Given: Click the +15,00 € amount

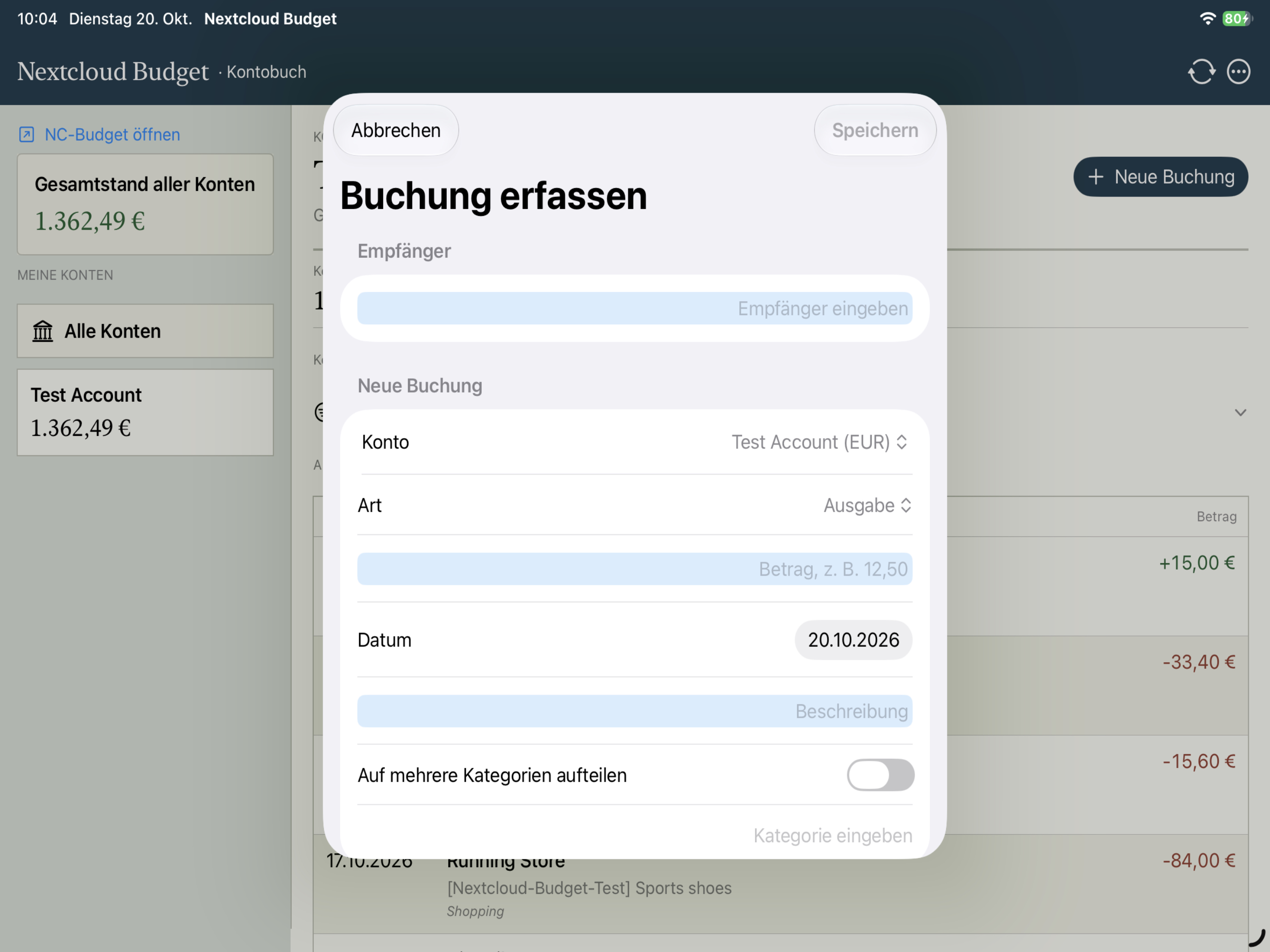Looking at the screenshot, I should click(1197, 562).
